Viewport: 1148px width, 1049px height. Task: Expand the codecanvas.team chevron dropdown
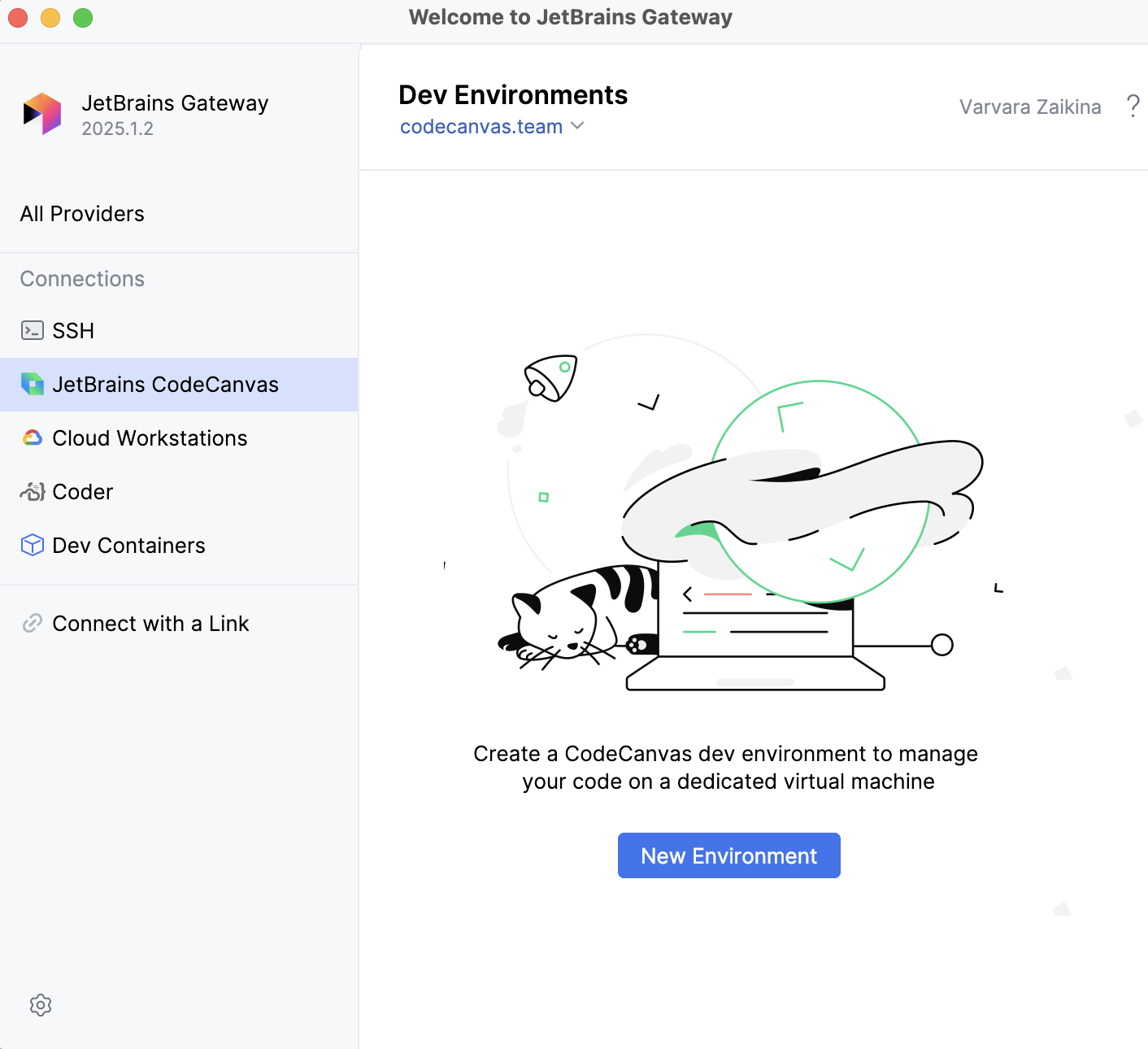click(578, 126)
